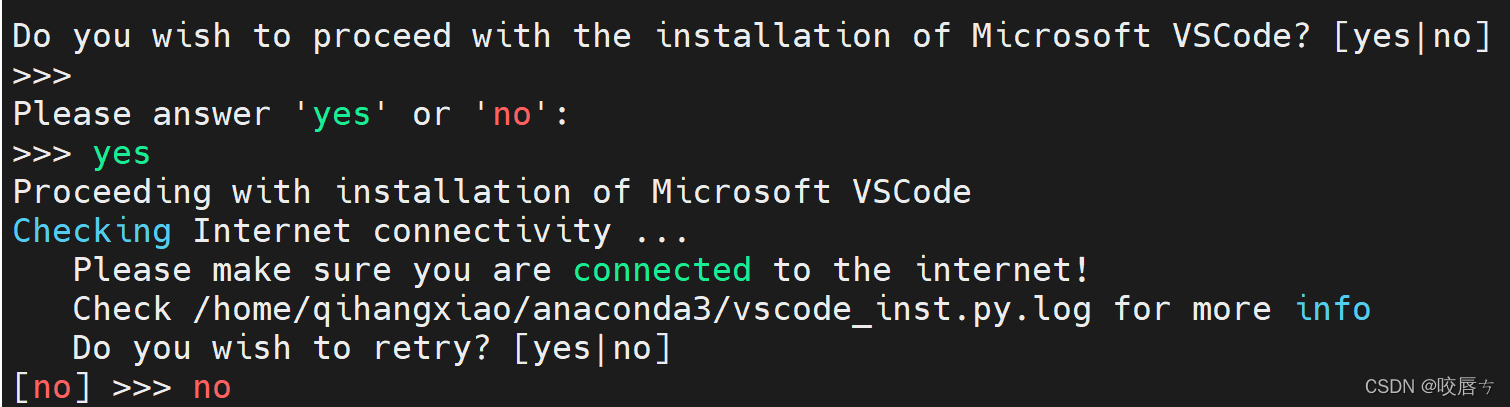Click the 'for more' text before info
The height and width of the screenshot is (407, 1510).
1192,309
